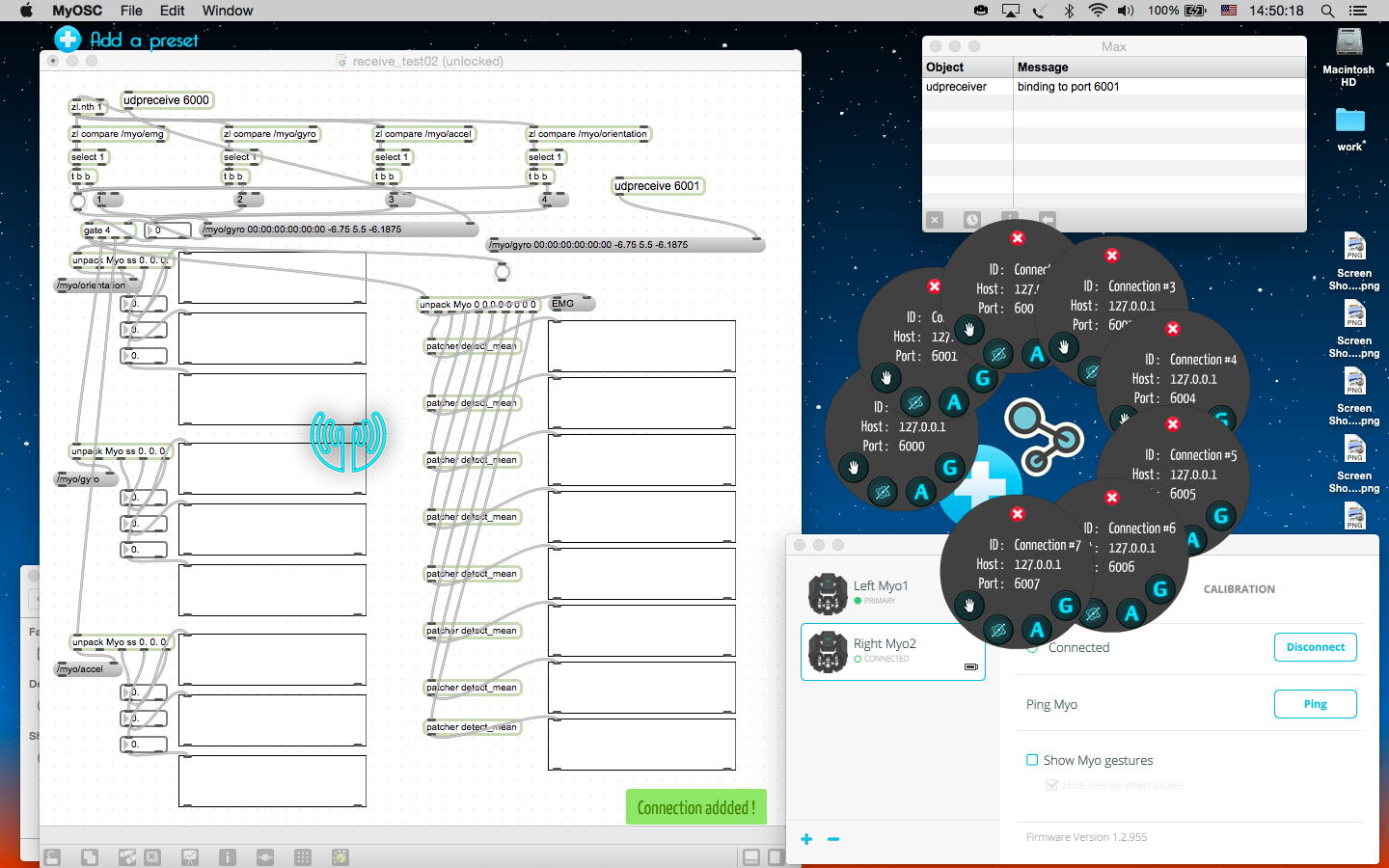Toggle the orientation icon on the port 6000 bubble
The height and width of the screenshot is (868, 1389).
point(882,492)
